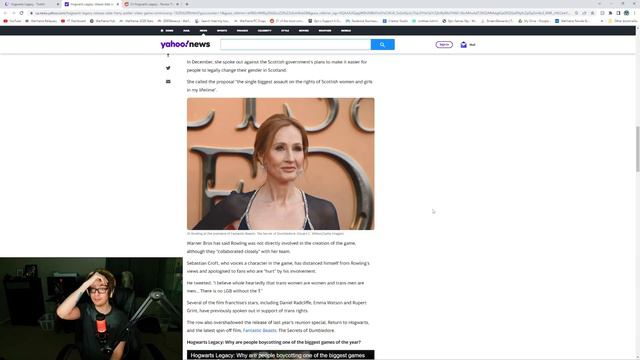
Task: Play the Hogwarts Legacy boycott video
Action: click(280, 355)
